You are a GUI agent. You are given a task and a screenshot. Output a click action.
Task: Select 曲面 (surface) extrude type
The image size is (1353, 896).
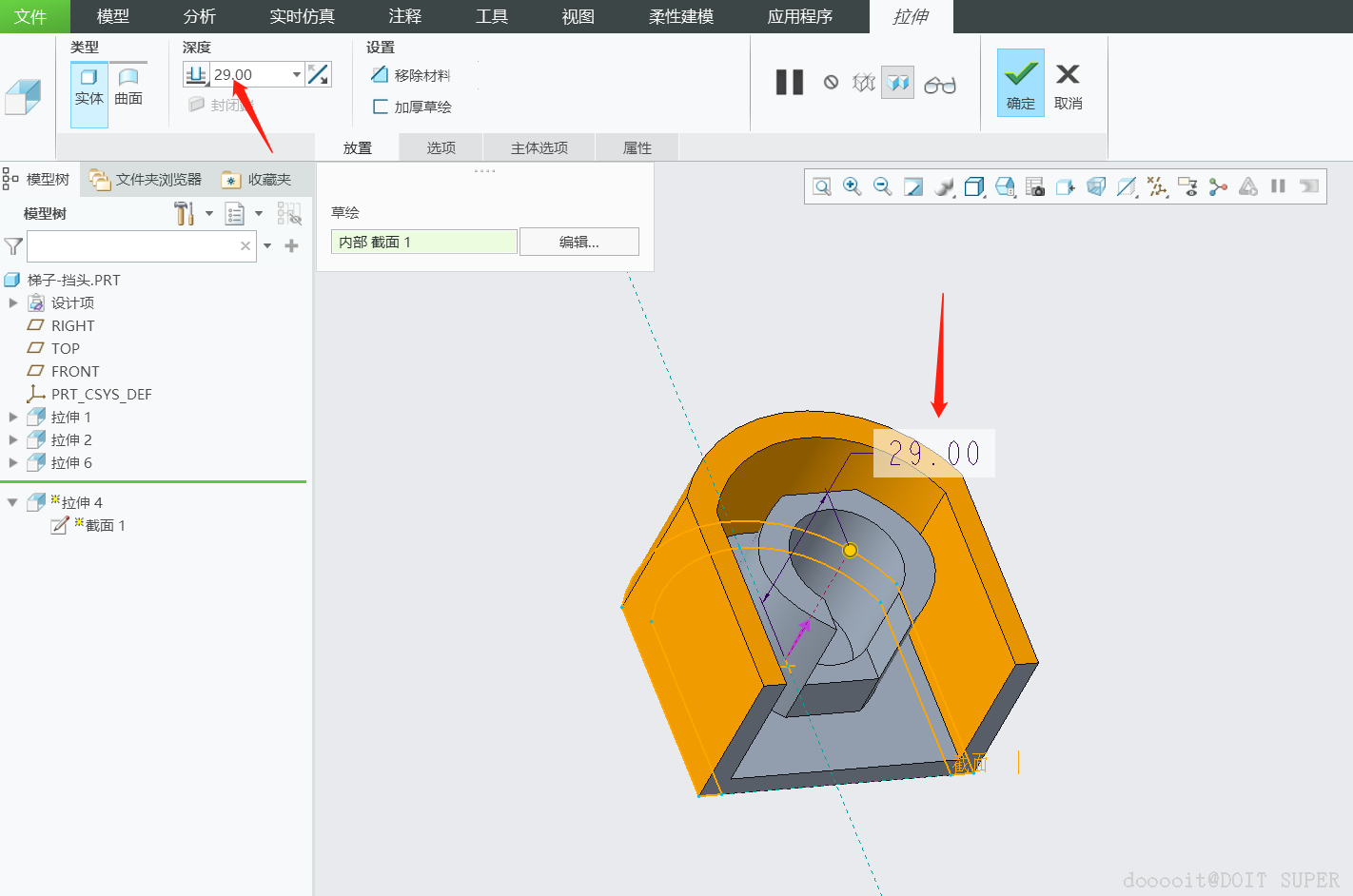(x=128, y=87)
